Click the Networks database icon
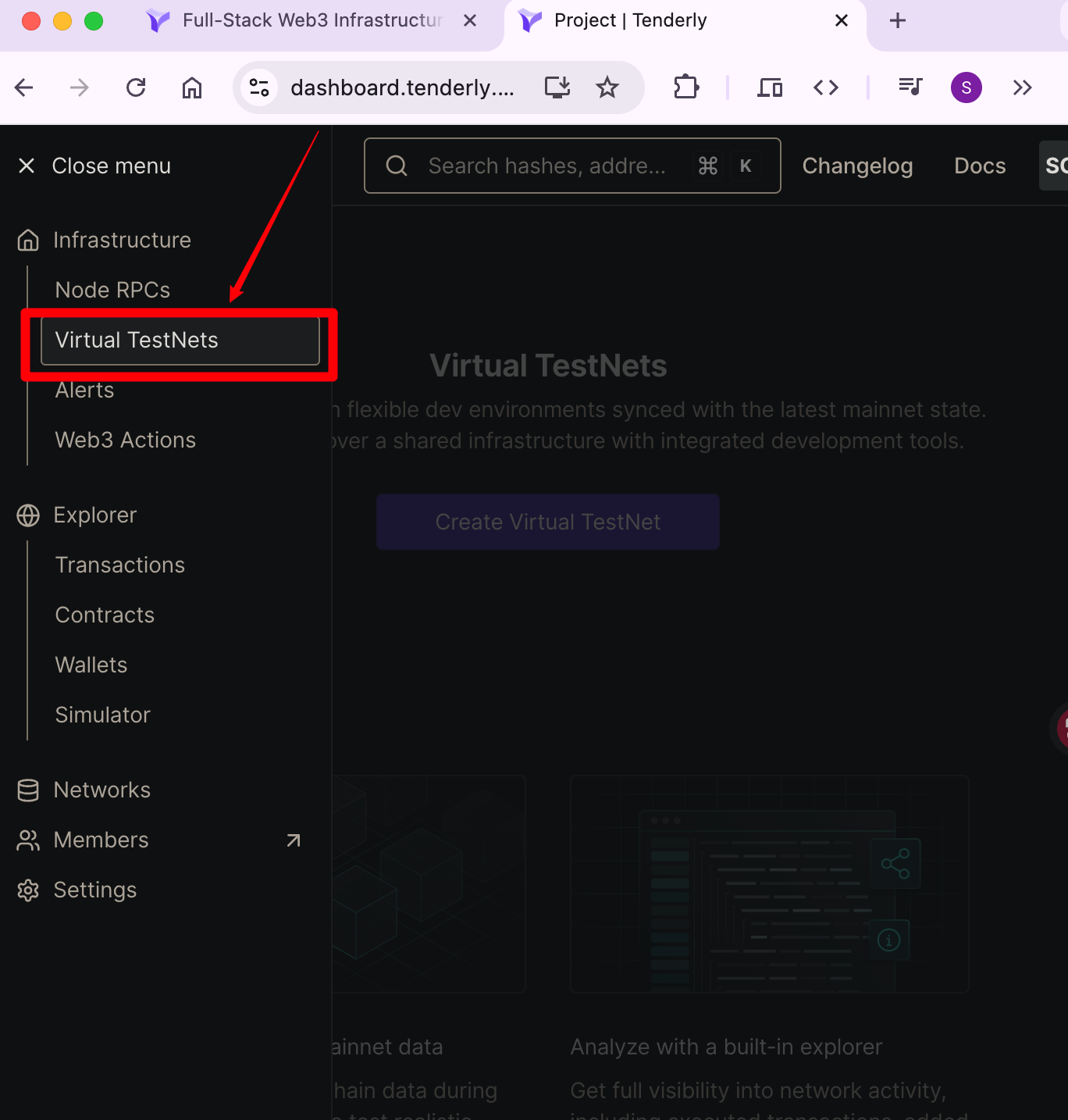The image size is (1068, 1120). (28, 790)
